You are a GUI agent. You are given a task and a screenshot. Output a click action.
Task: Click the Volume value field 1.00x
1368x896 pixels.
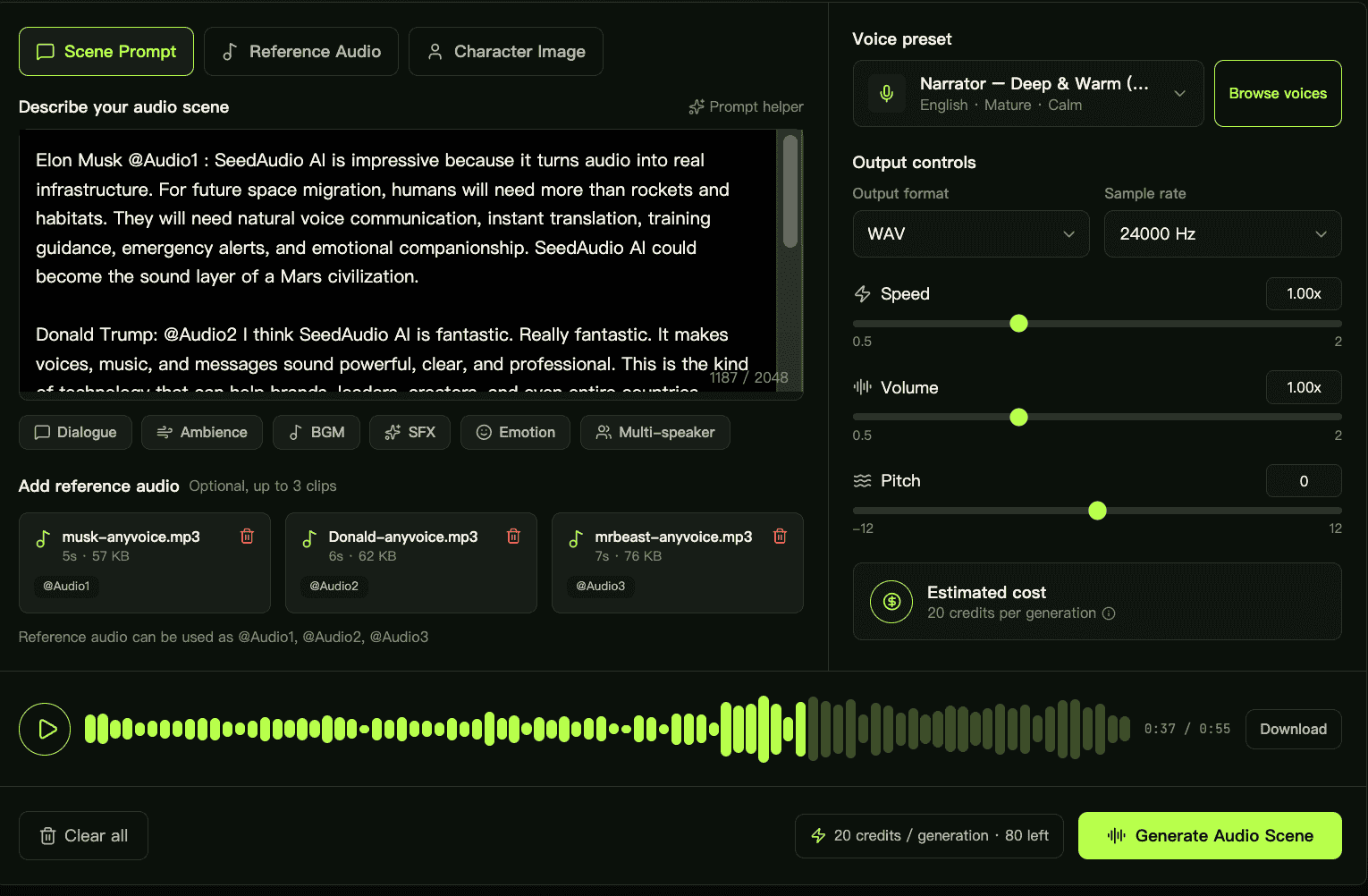click(1304, 388)
